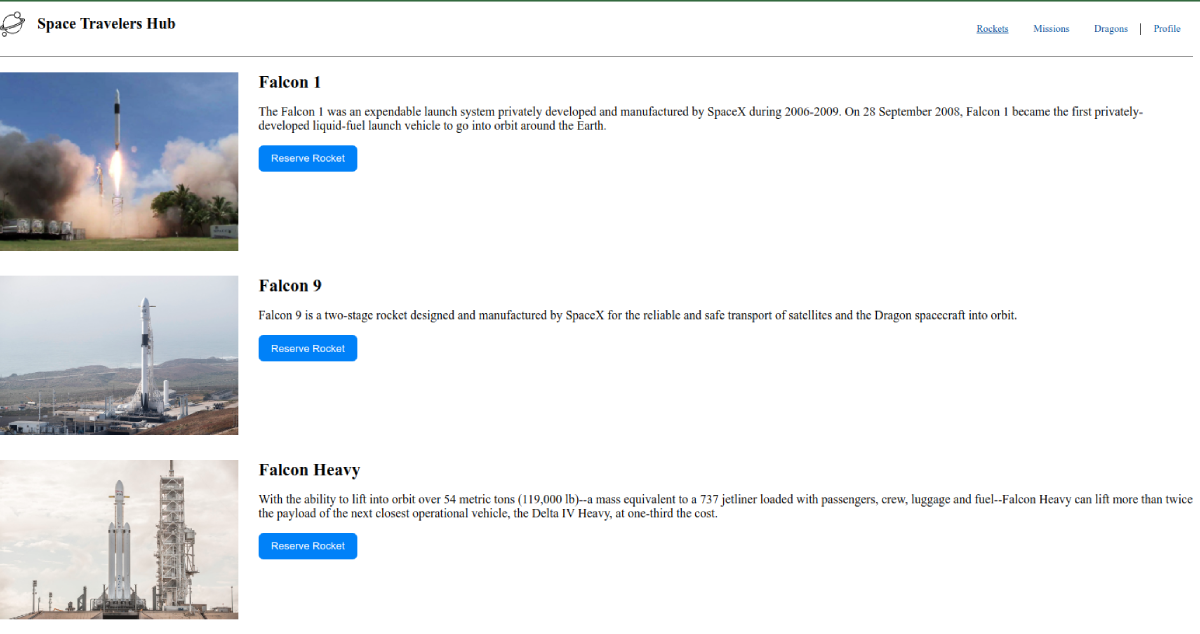Select the Falcon 9 launchpad image
1200x634 pixels.
click(119, 355)
